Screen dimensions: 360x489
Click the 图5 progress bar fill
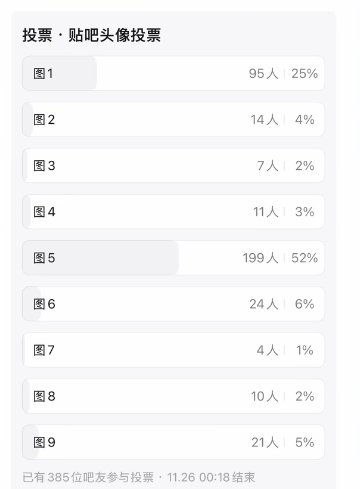point(100,258)
